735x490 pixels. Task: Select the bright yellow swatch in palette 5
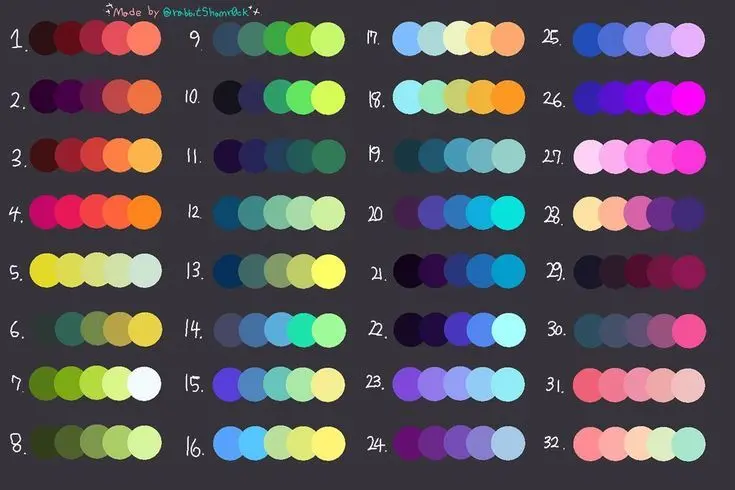pos(44,271)
